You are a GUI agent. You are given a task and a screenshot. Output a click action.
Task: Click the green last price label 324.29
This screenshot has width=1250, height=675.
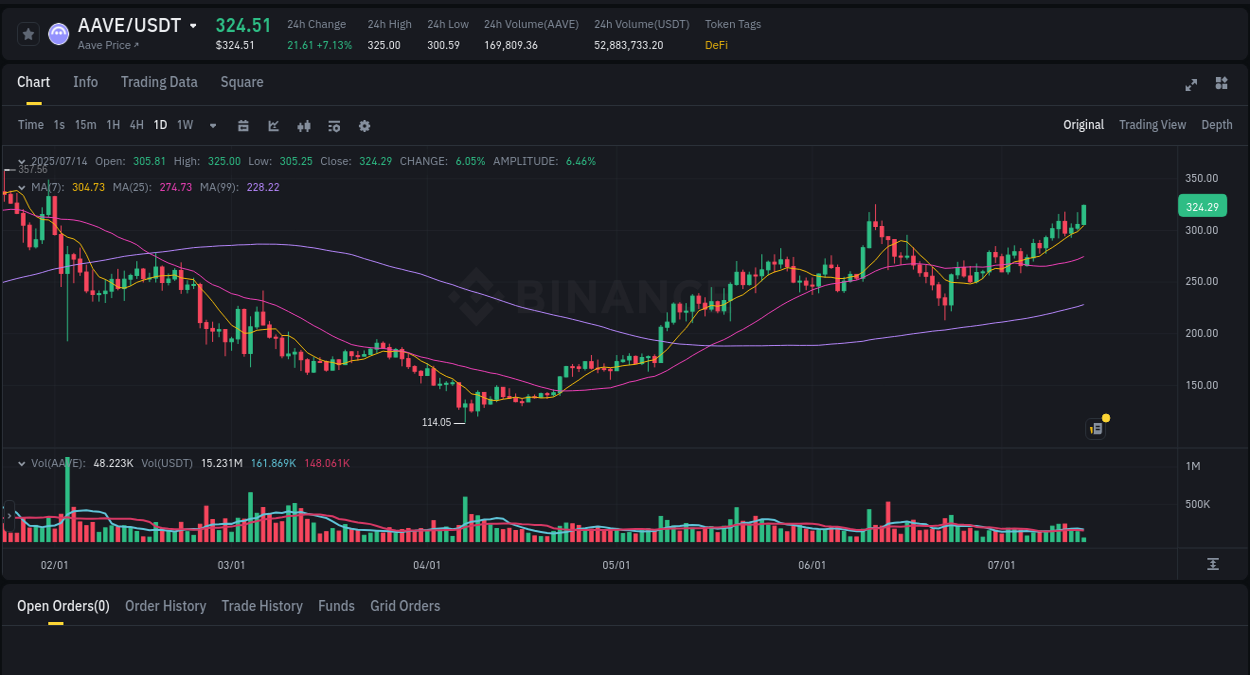(x=1201, y=206)
